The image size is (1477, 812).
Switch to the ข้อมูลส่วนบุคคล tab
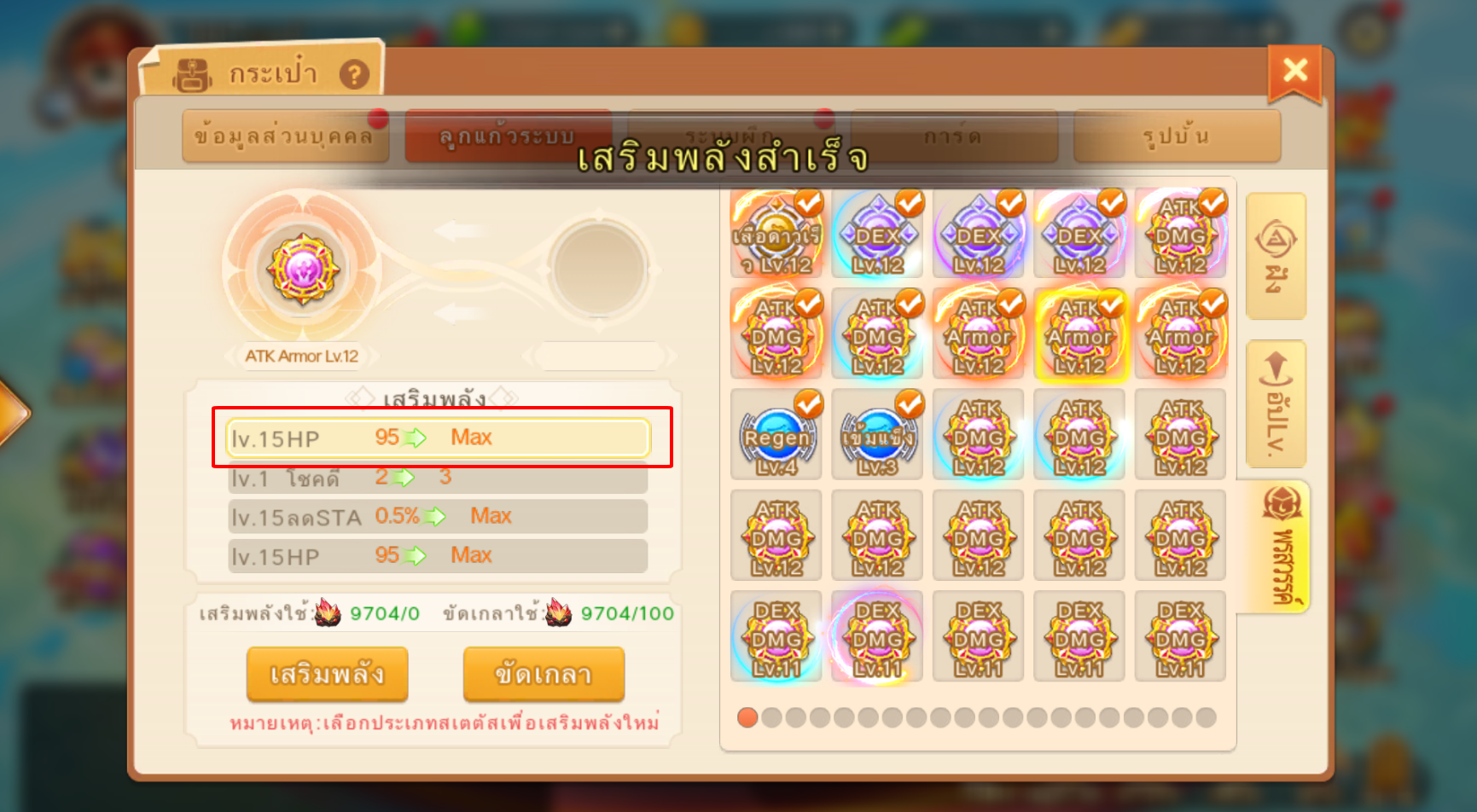[x=285, y=136]
